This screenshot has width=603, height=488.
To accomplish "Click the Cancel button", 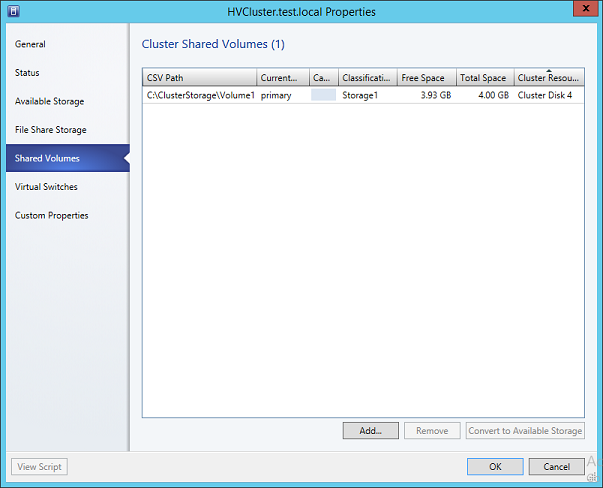I will point(557,467).
